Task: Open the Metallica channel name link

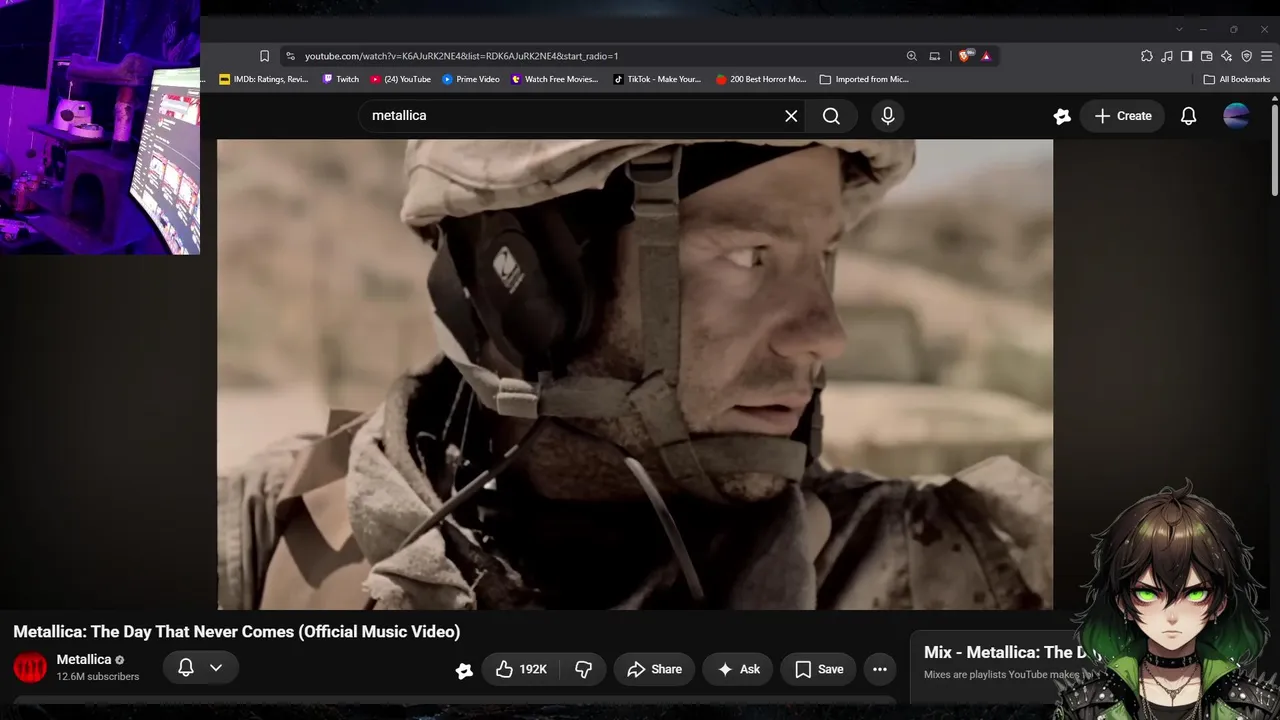Action: point(84,660)
